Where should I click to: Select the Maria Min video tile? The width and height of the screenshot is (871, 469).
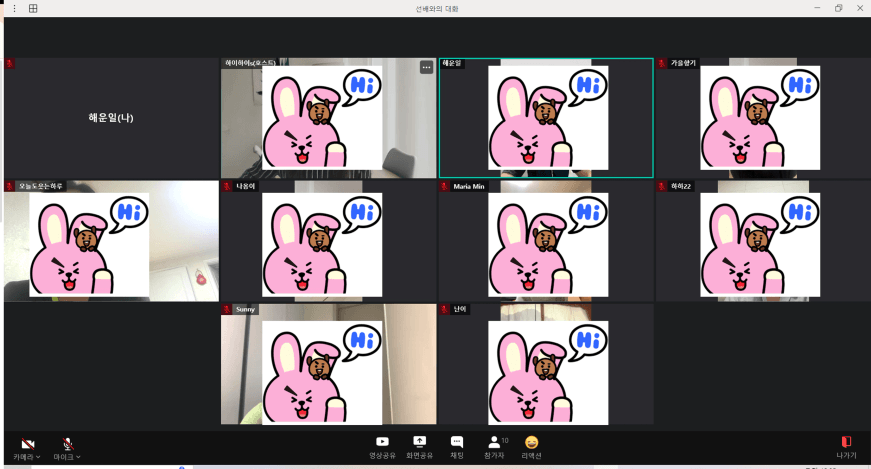click(x=546, y=241)
